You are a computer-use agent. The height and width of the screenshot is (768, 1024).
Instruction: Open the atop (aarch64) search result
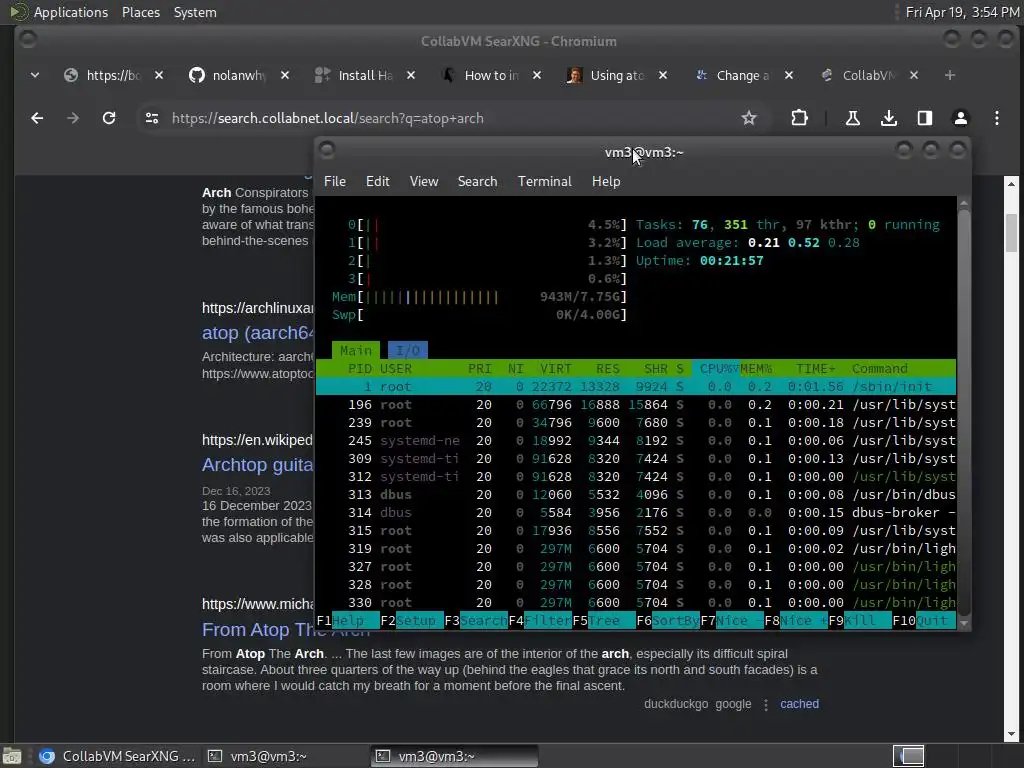(258, 333)
